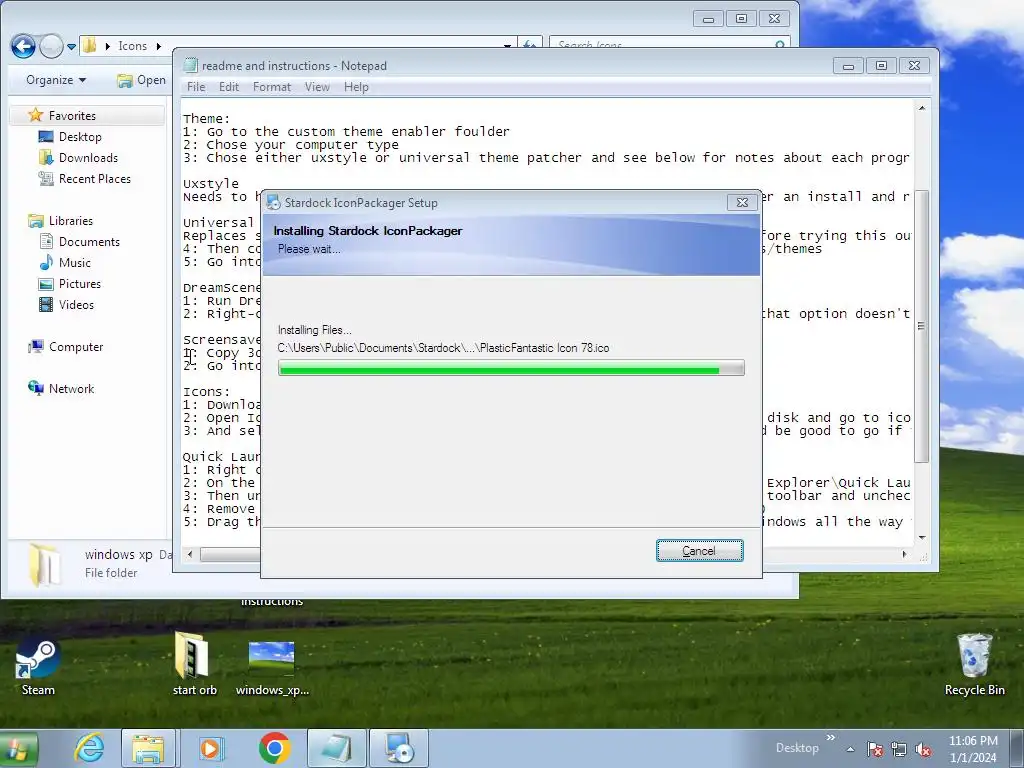Open Pictures library
Viewport: 1024px width, 768px height.
coord(80,283)
